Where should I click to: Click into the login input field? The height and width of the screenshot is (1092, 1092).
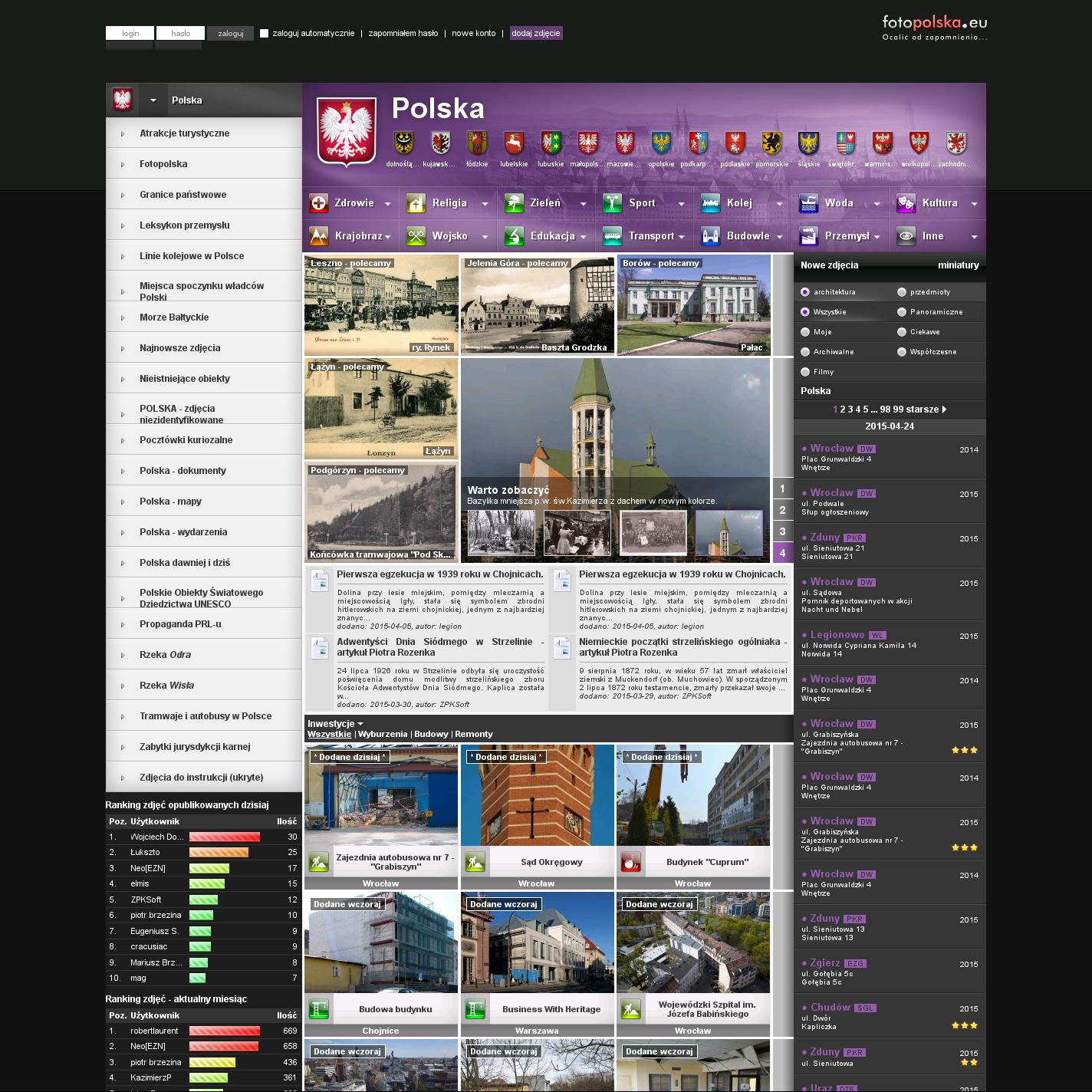130,34
